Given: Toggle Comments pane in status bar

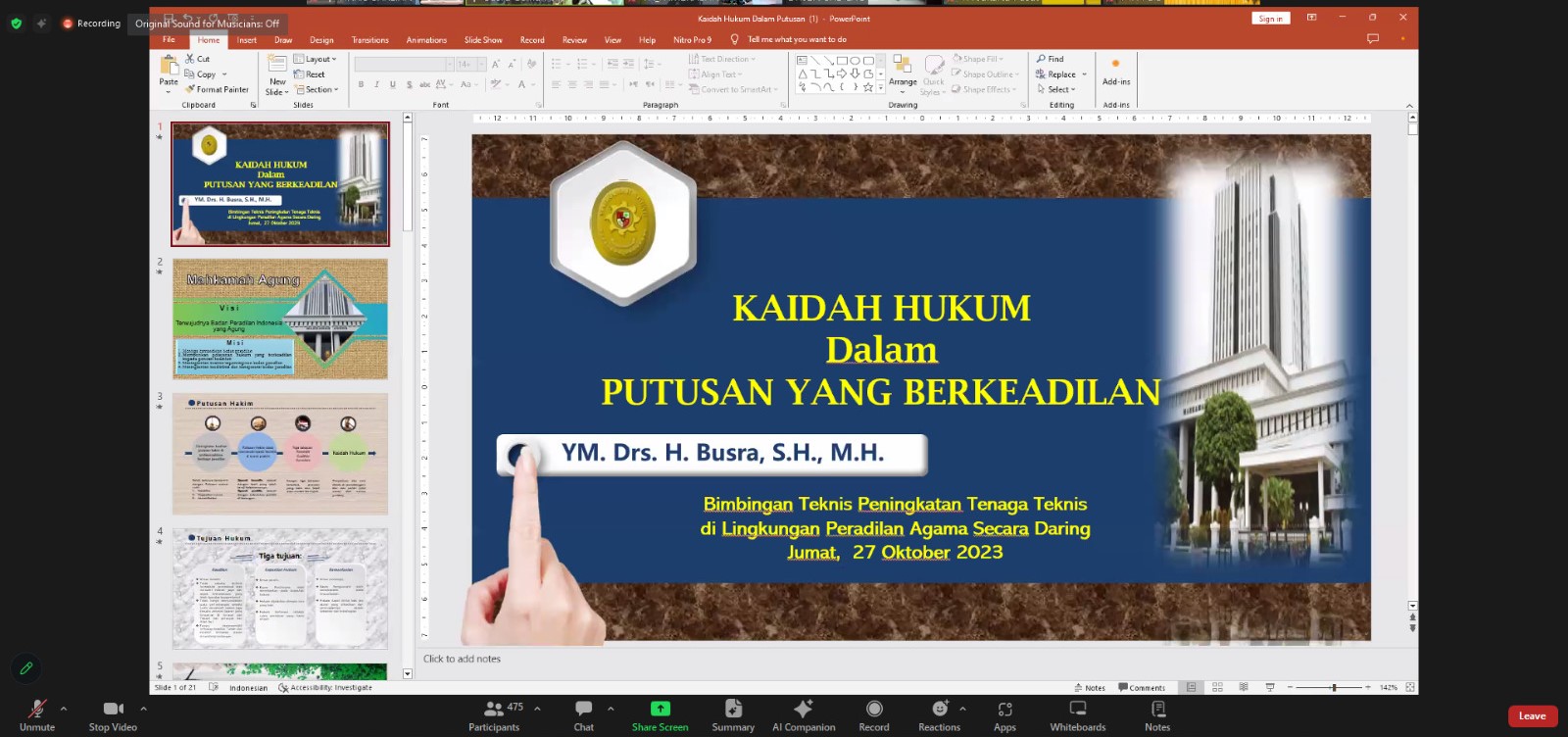Looking at the screenshot, I should pyautogui.click(x=1142, y=687).
